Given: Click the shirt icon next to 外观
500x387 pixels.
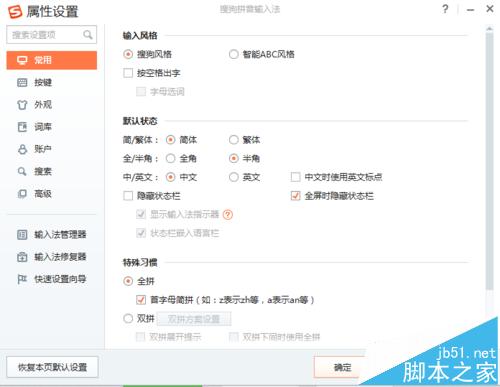Looking at the screenshot, I should click(22, 105).
